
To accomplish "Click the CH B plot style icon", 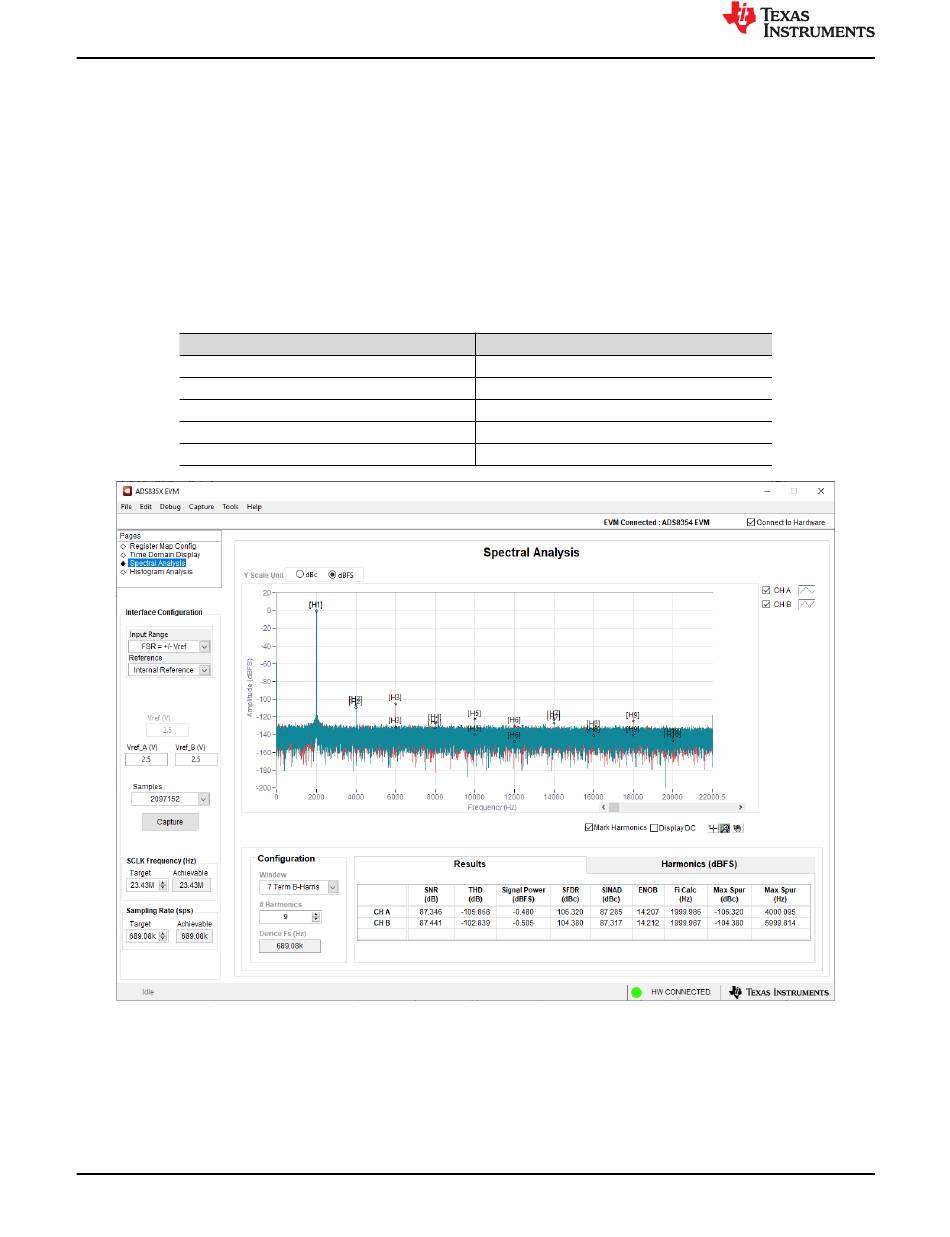I will [807, 604].
